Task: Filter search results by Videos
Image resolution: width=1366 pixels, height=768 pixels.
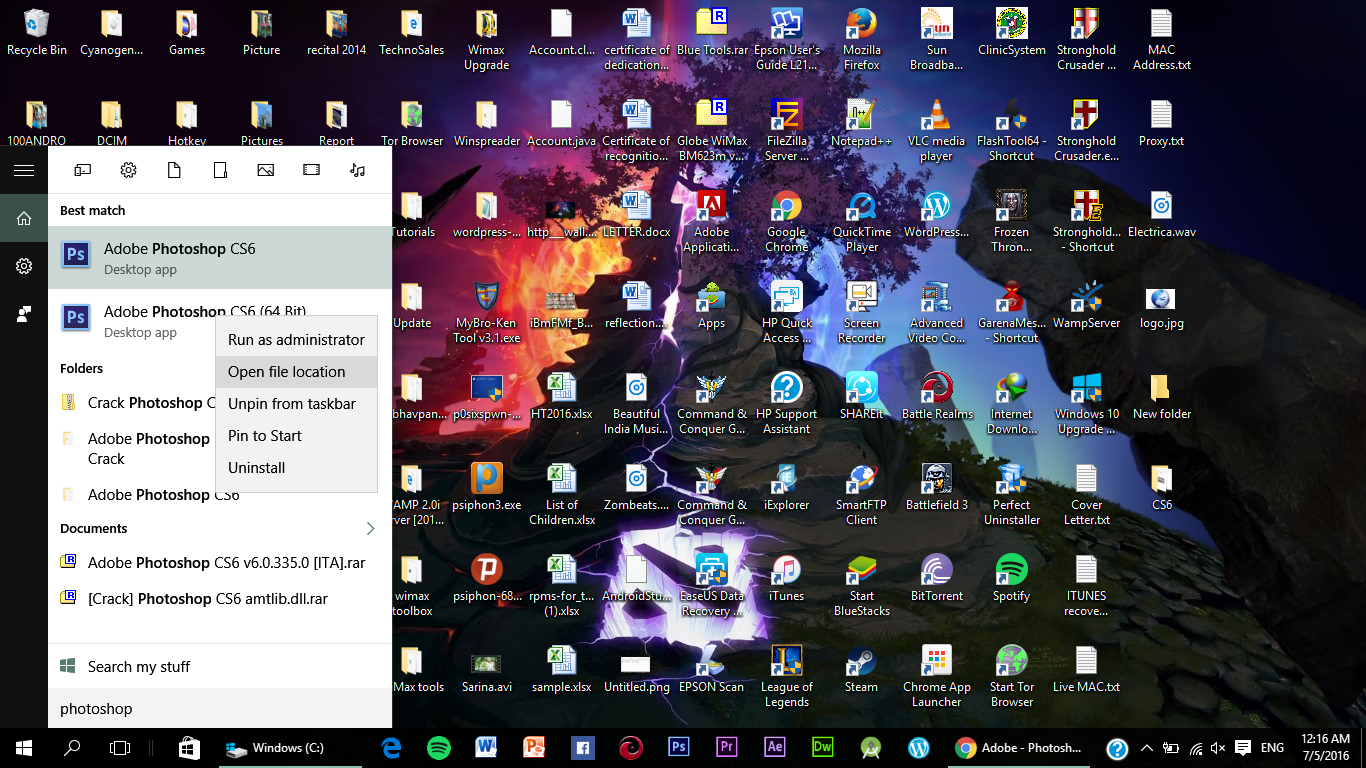Action: [x=311, y=170]
